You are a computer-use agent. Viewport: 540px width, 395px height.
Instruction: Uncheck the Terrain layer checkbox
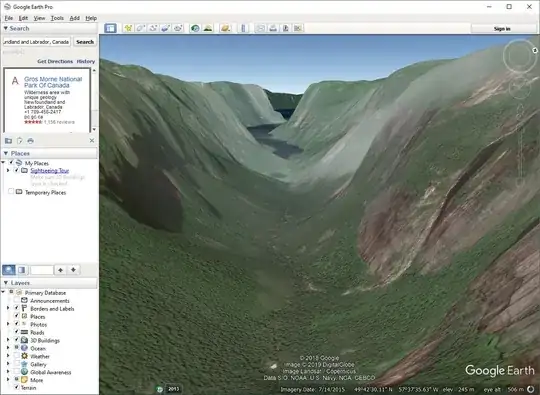[x=16, y=387]
